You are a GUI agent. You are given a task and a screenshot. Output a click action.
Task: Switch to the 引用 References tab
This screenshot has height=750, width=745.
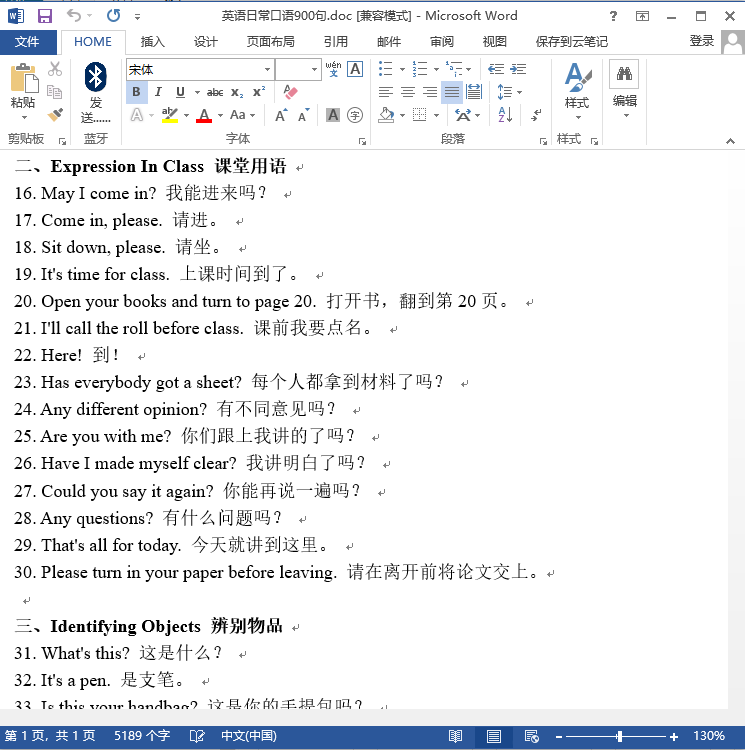point(336,42)
